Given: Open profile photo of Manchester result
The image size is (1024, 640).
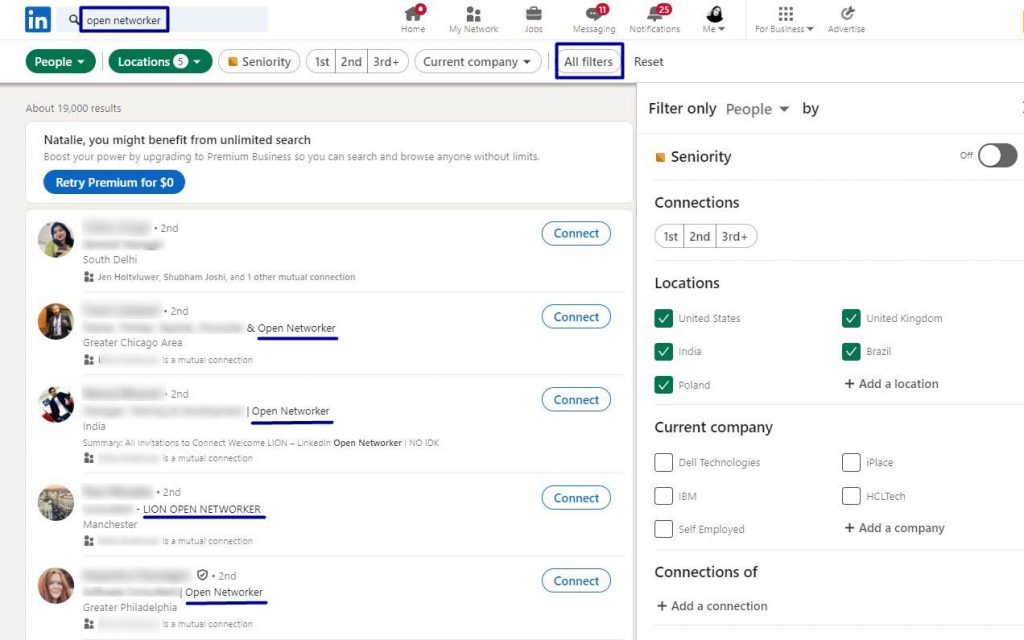Looking at the screenshot, I should pyautogui.click(x=56, y=503).
